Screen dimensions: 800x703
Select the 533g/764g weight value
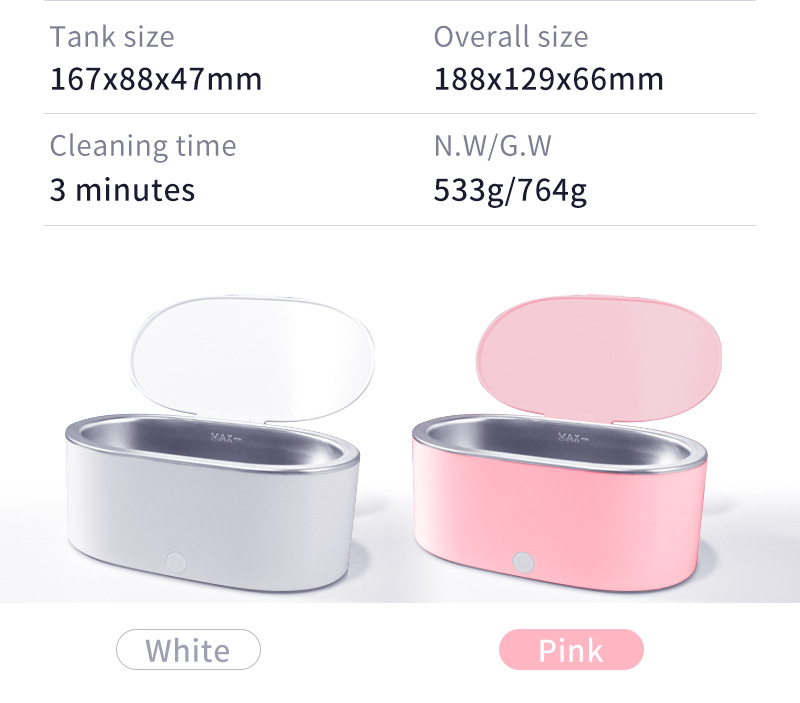pyautogui.click(x=510, y=191)
